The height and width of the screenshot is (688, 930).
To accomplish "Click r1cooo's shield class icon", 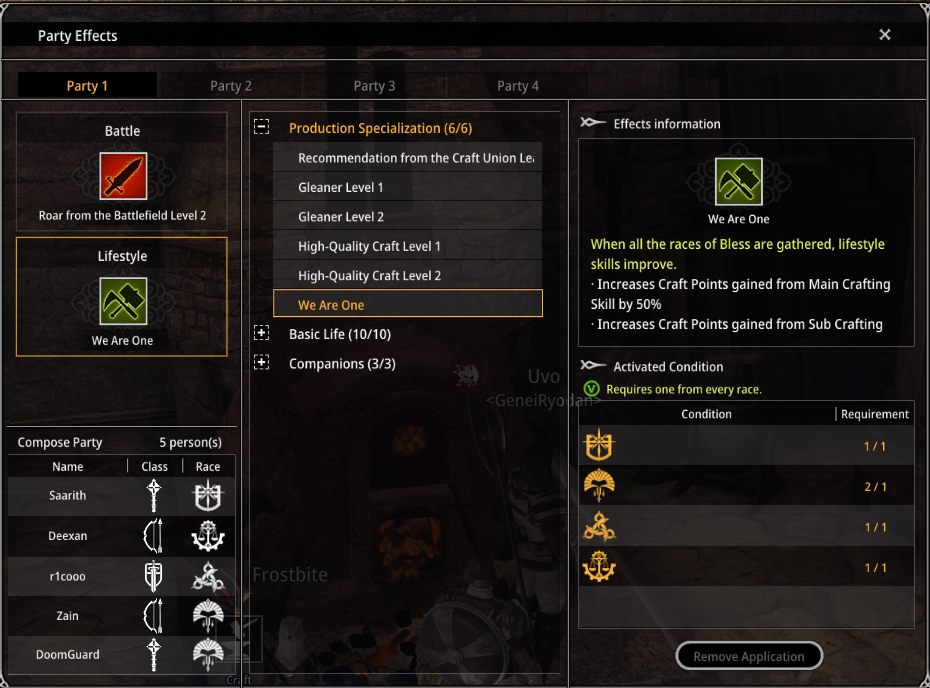I will (154, 576).
